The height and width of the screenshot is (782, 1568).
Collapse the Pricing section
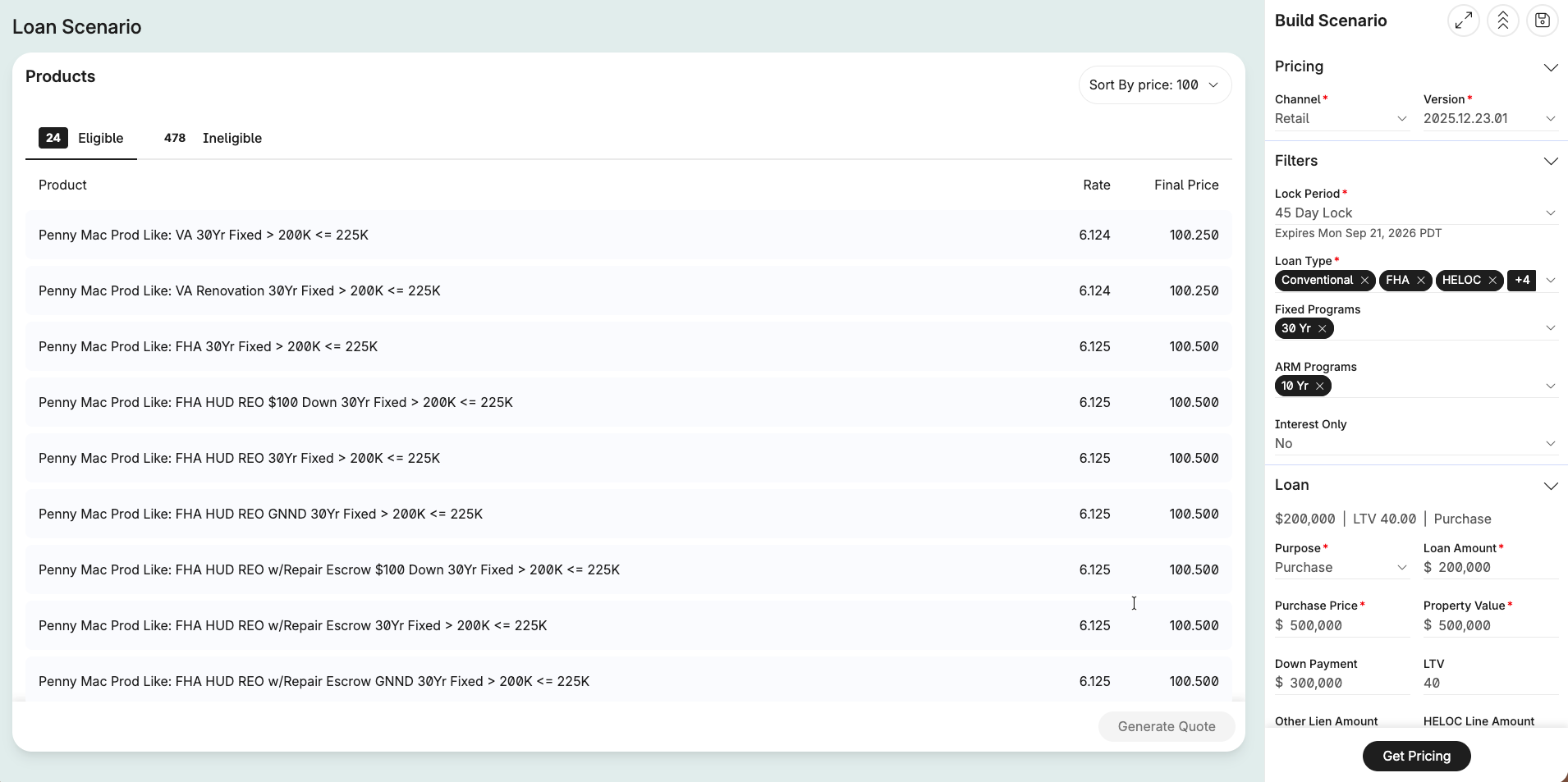coord(1551,67)
